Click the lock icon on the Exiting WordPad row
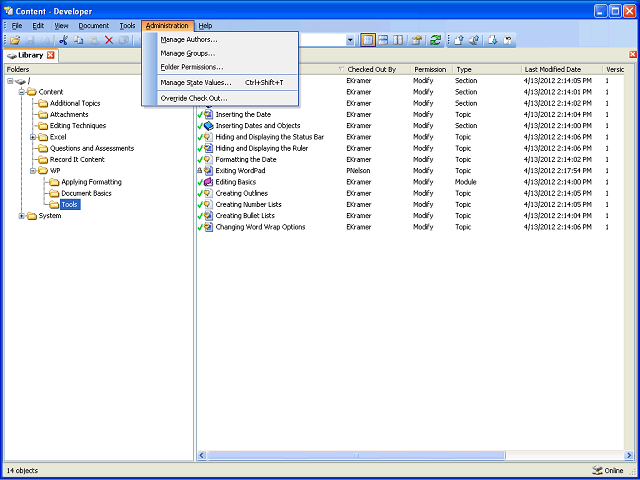This screenshot has height=480, width=640. (200, 171)
